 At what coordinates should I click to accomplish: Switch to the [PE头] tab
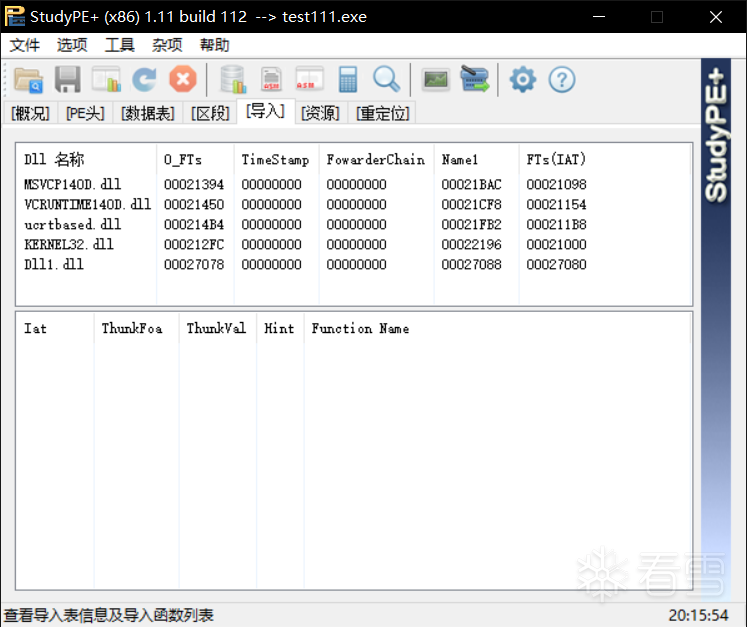85,113
